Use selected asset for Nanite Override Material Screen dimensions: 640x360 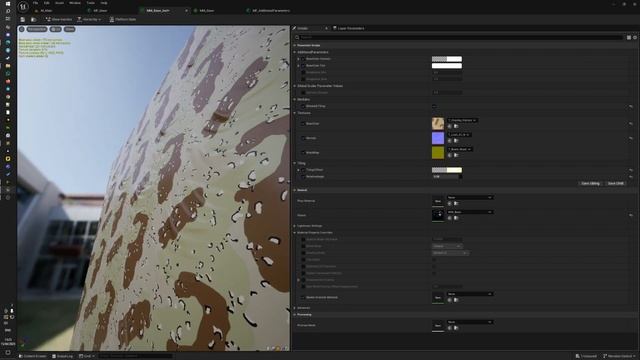(x=450, y=300)
